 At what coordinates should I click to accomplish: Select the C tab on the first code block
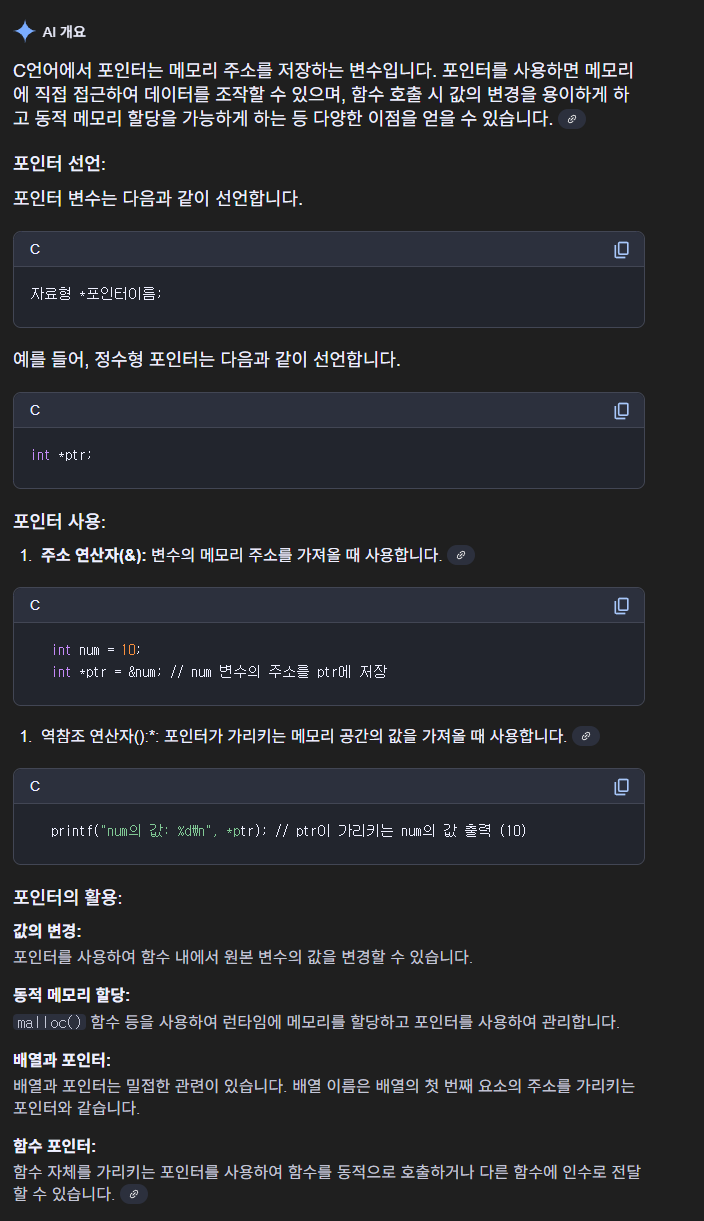[33, 250]
